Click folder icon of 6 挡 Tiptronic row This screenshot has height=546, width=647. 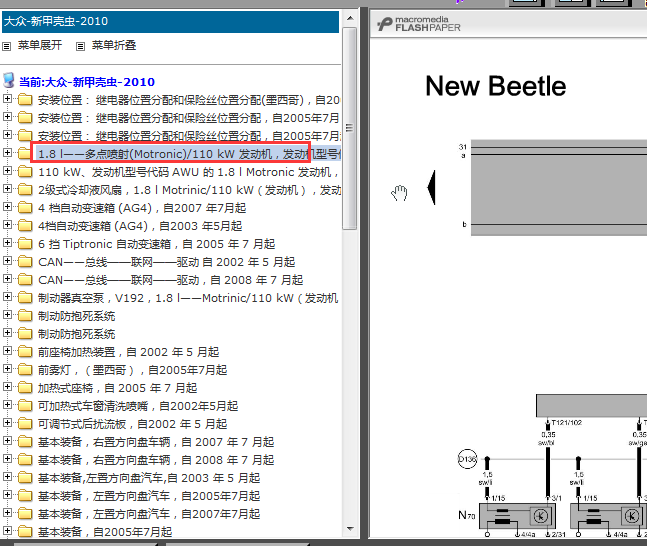coord(25,243)
